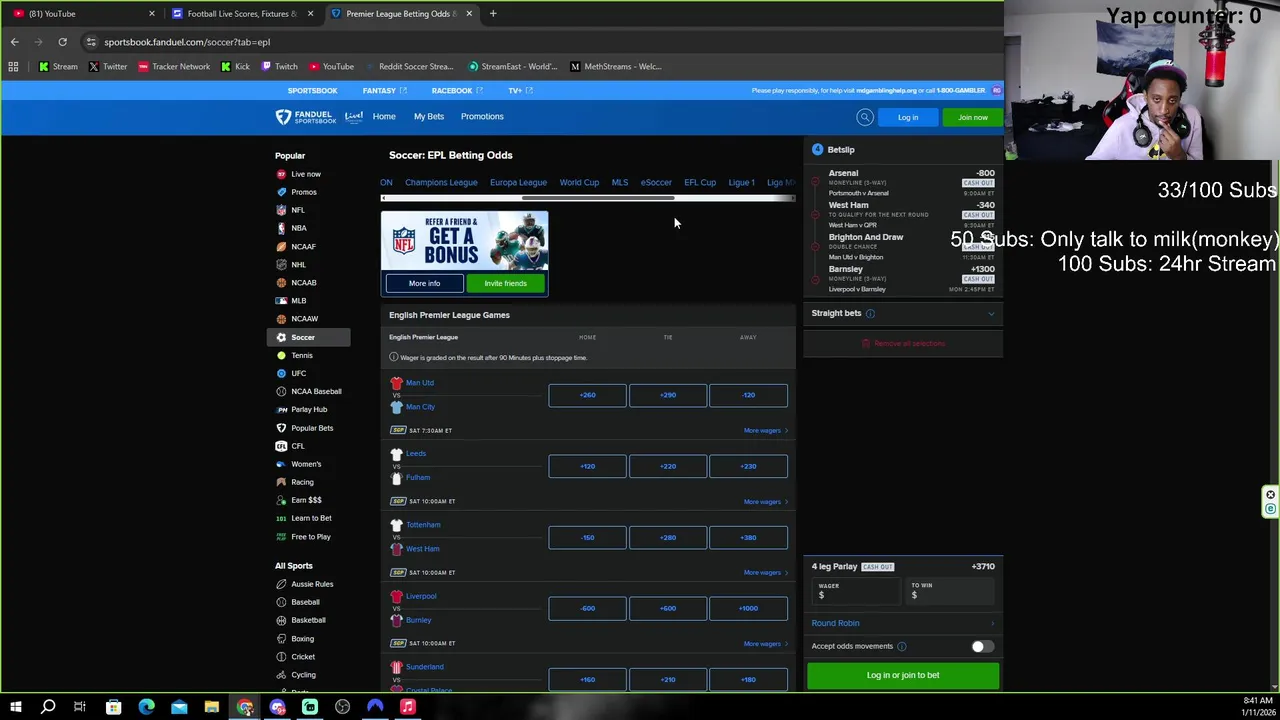Select NBA in the Popular list

point(299,228)
